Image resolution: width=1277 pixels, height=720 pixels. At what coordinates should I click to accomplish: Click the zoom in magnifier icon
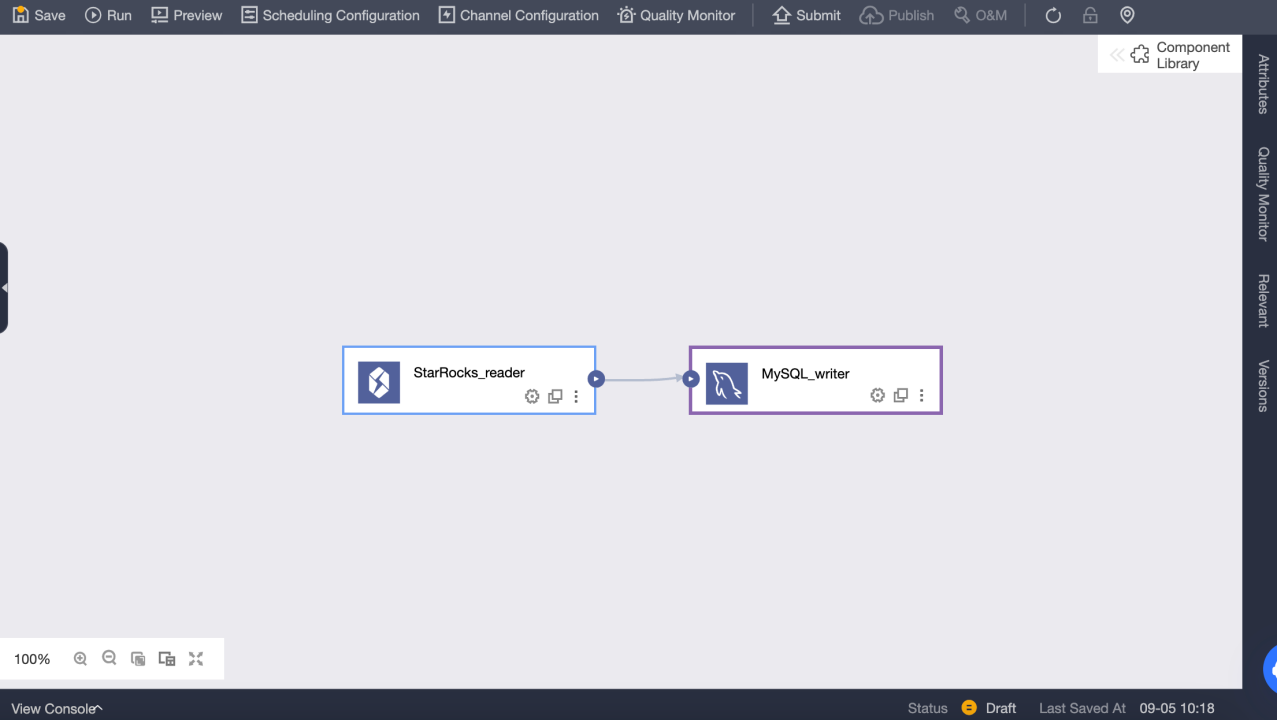(x=81, y=659)
